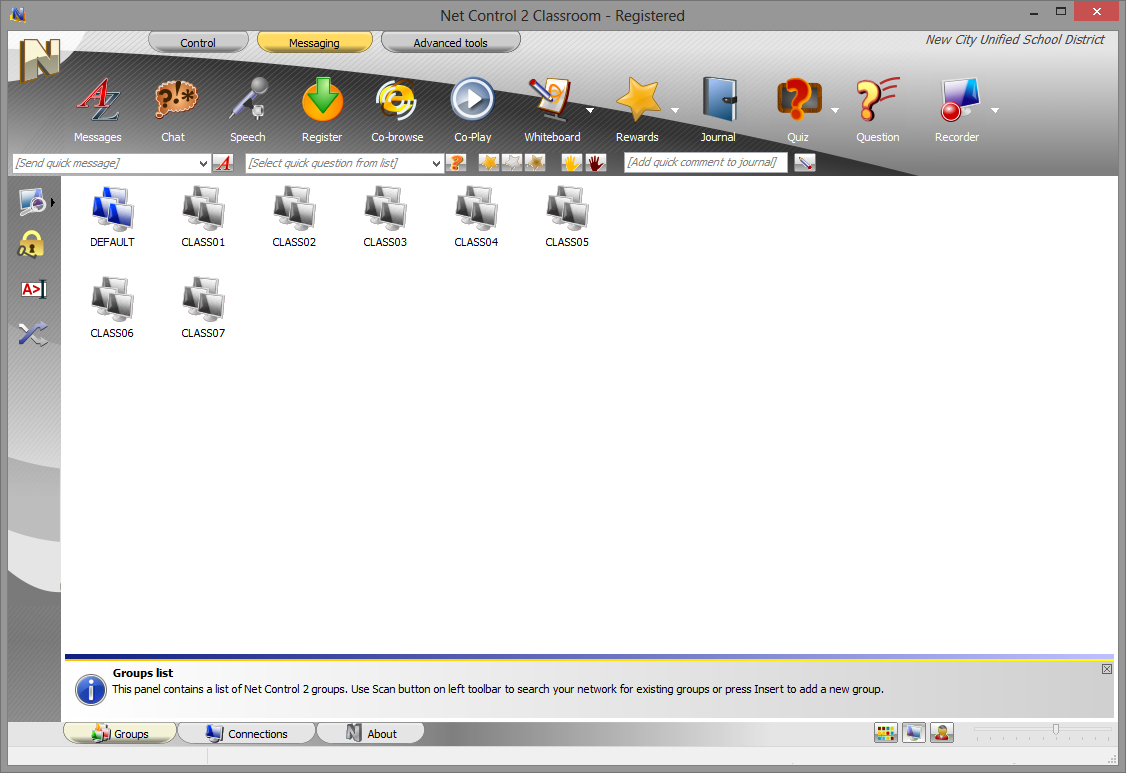Viewport: 1126px width, 773px height.
Task: Click the A> rename icon in sidebar
Action: coord(34,290)
